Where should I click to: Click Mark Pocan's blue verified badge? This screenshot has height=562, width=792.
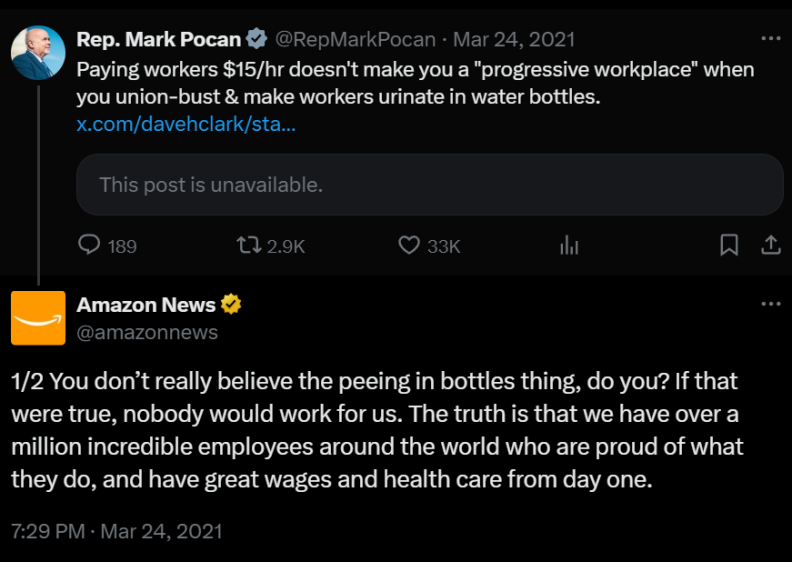point(257,40)
